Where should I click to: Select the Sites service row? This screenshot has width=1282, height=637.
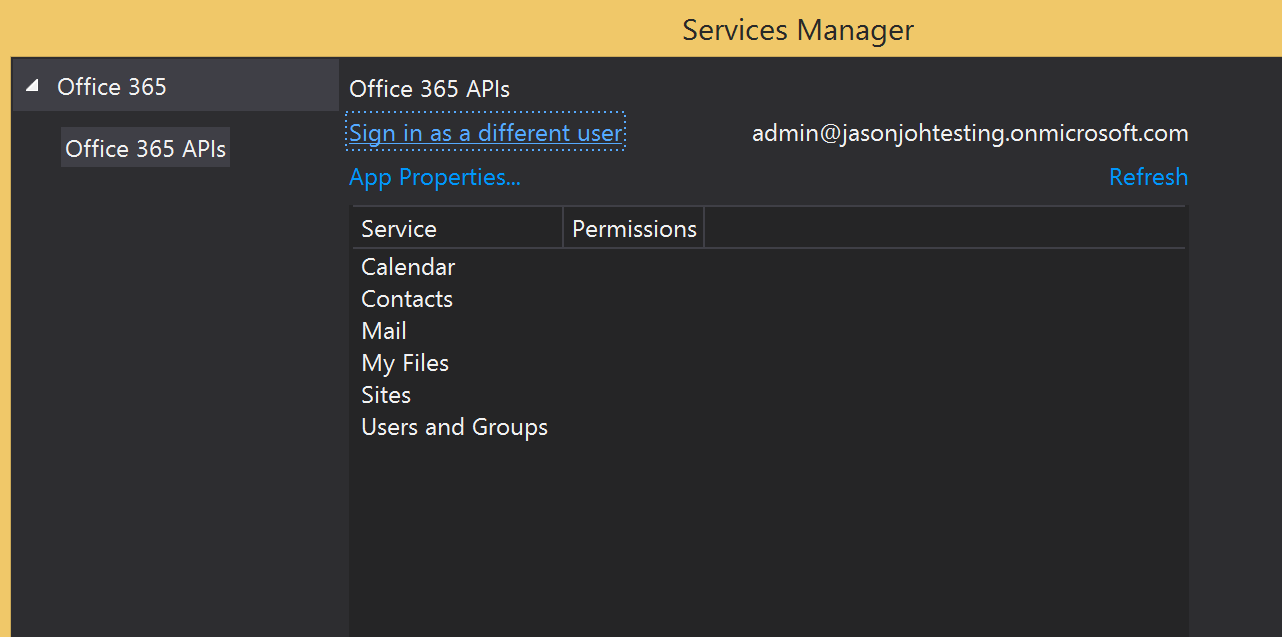pyautogui.click(x=386, y=395)
